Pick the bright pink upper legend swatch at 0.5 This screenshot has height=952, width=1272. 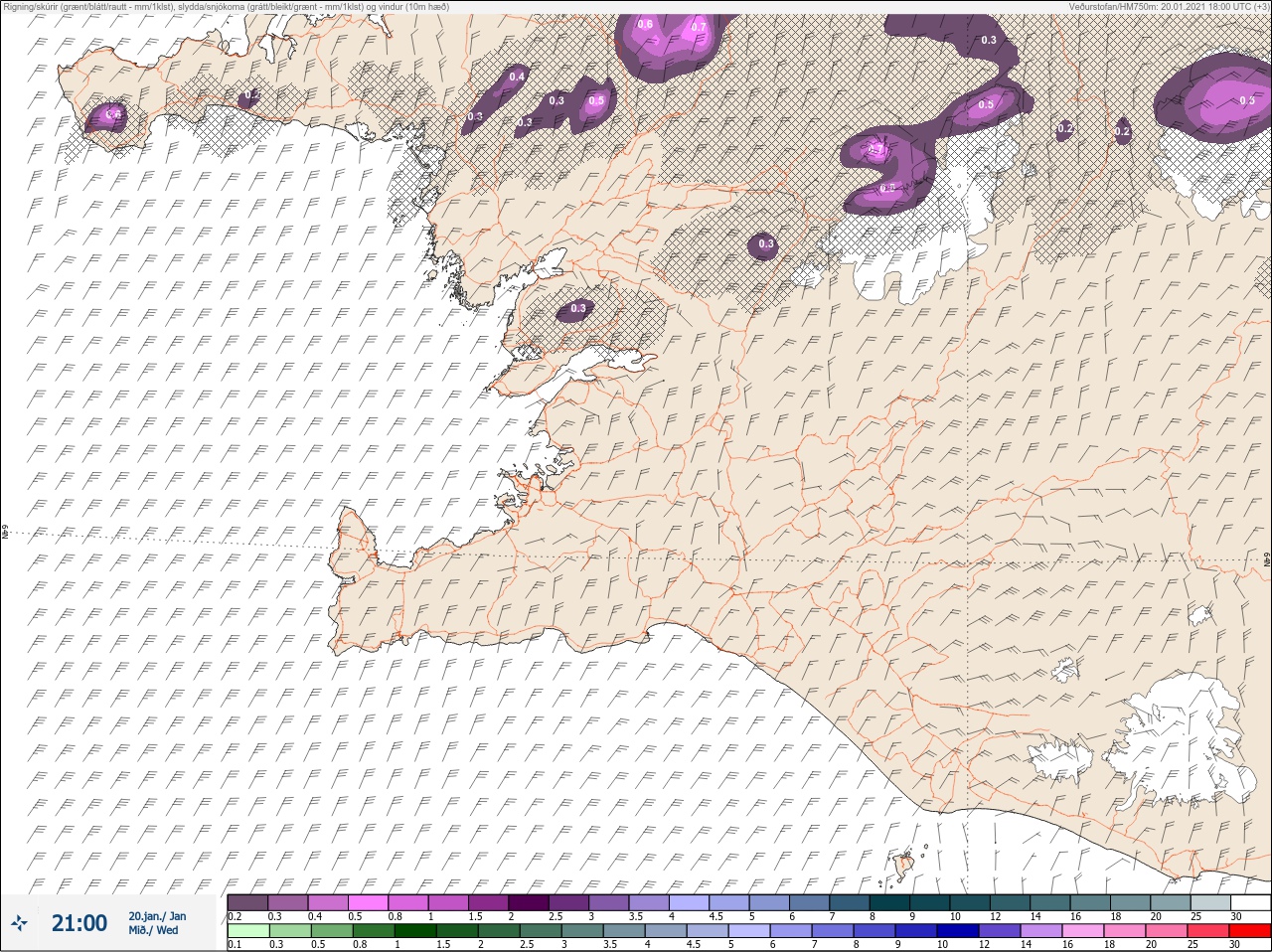pyautogui.click(x=369, y=902)
